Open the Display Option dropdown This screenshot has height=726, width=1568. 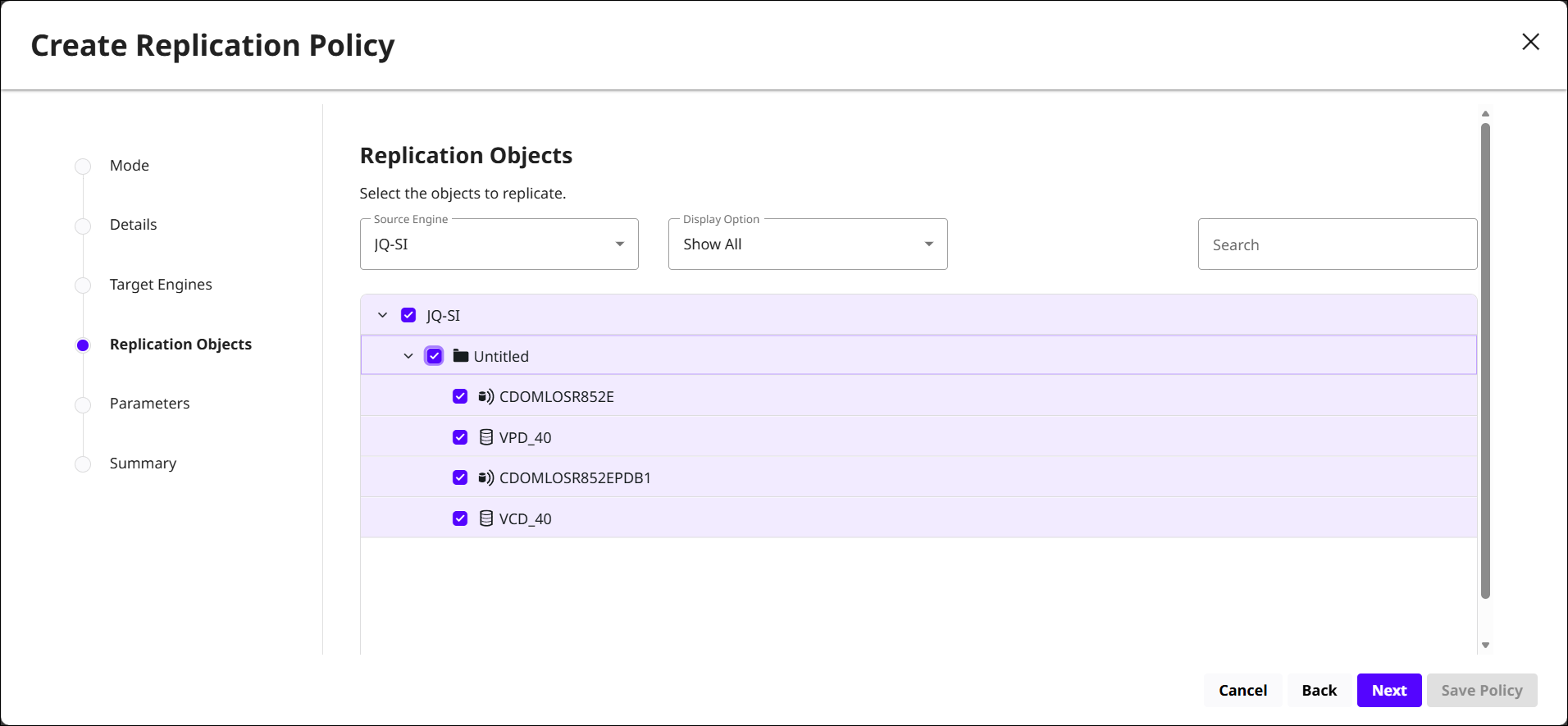(x=808, y=244)
